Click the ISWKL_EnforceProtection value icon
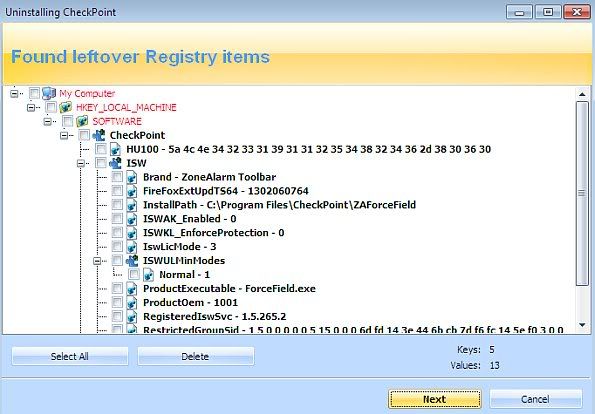 click(132, 233)
